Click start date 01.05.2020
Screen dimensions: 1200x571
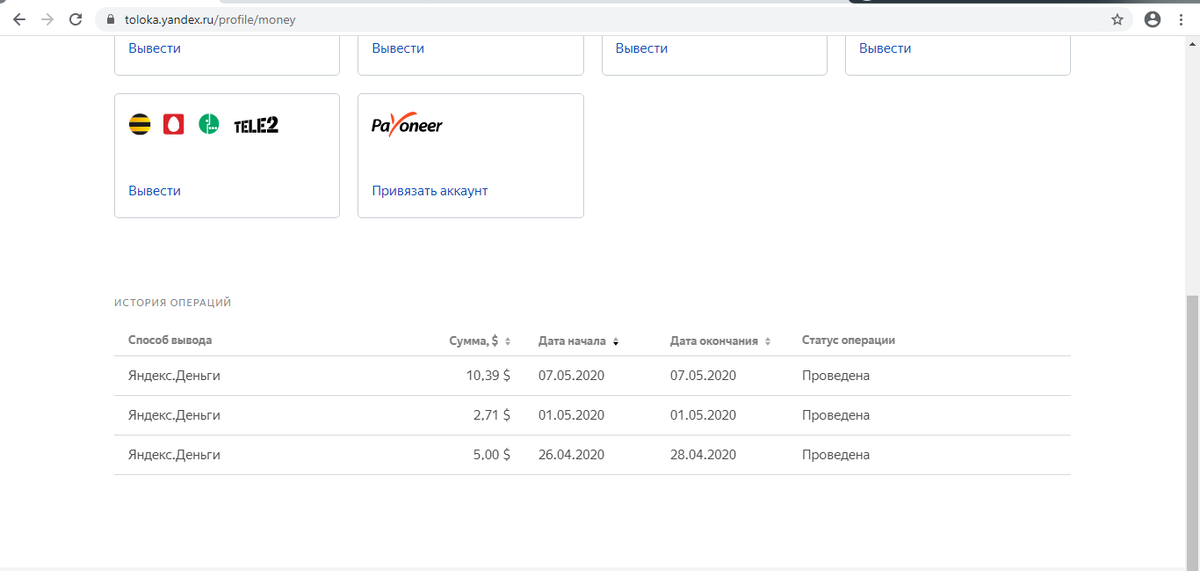pyautogui.click(x=571, y=415)
